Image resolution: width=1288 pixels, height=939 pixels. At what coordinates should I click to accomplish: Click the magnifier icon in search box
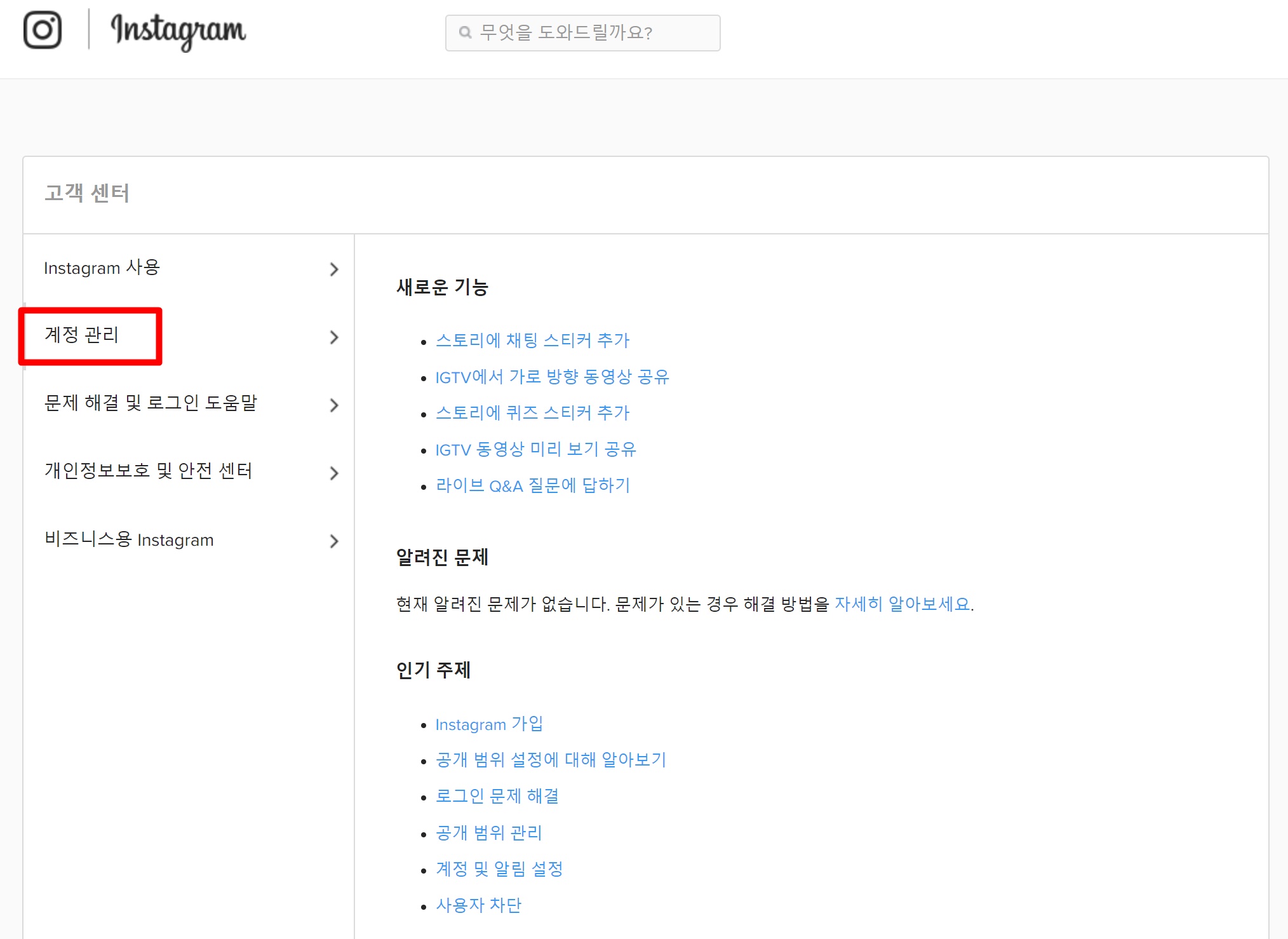pos(465,32)
